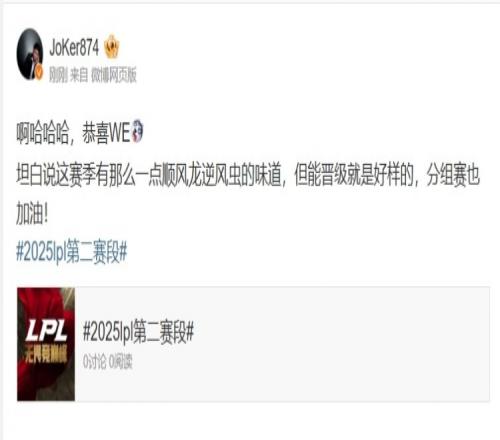Click the 加油! text line
500x440 pixels.
32,214
